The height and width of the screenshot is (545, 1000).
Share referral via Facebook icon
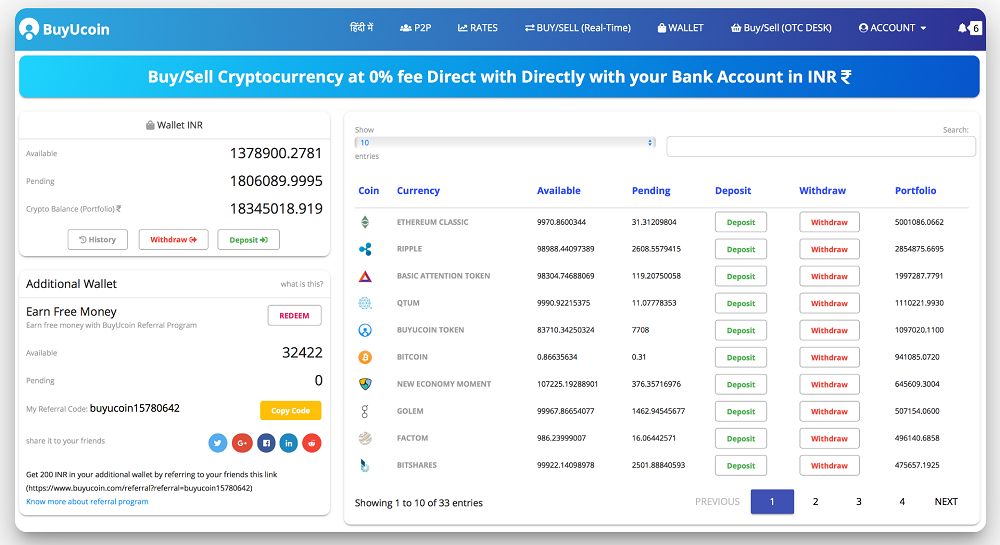[x=266, y=442]
